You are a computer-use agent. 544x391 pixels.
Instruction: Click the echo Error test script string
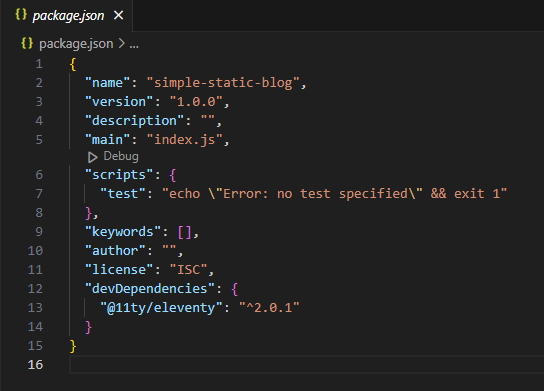[334, 194]
